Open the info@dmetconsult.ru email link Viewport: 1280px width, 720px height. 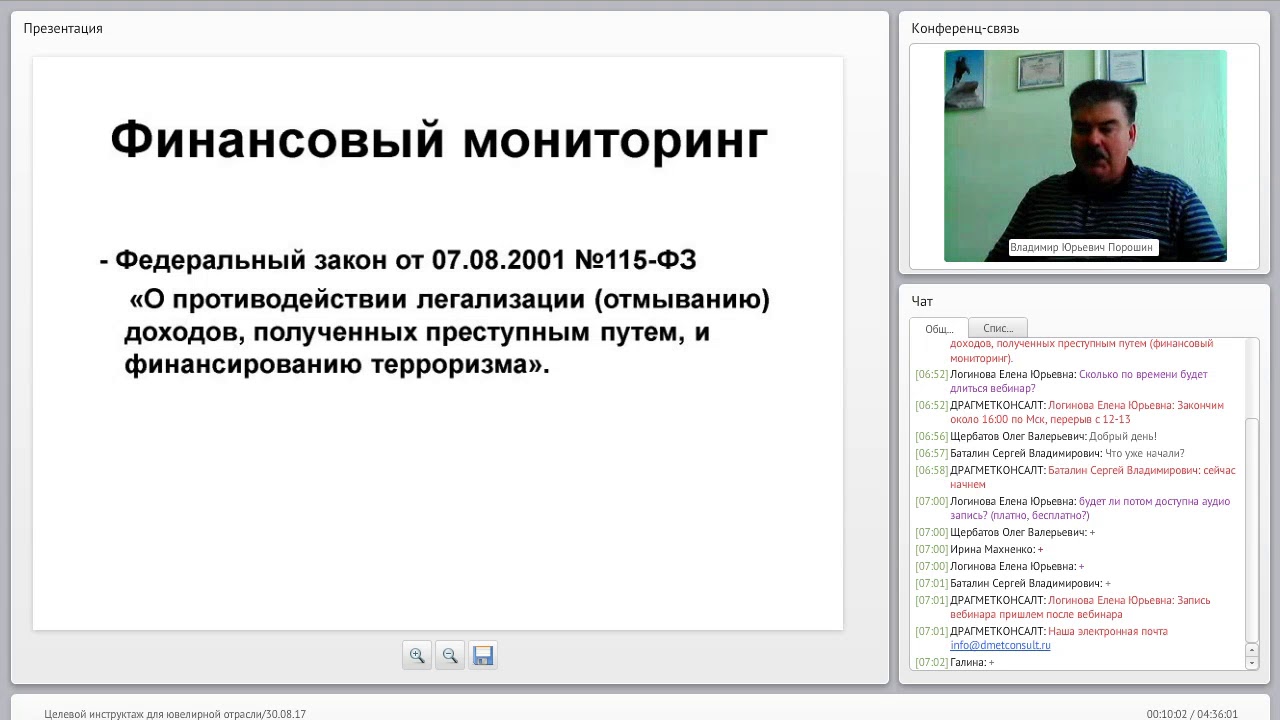click(1000, 645)
